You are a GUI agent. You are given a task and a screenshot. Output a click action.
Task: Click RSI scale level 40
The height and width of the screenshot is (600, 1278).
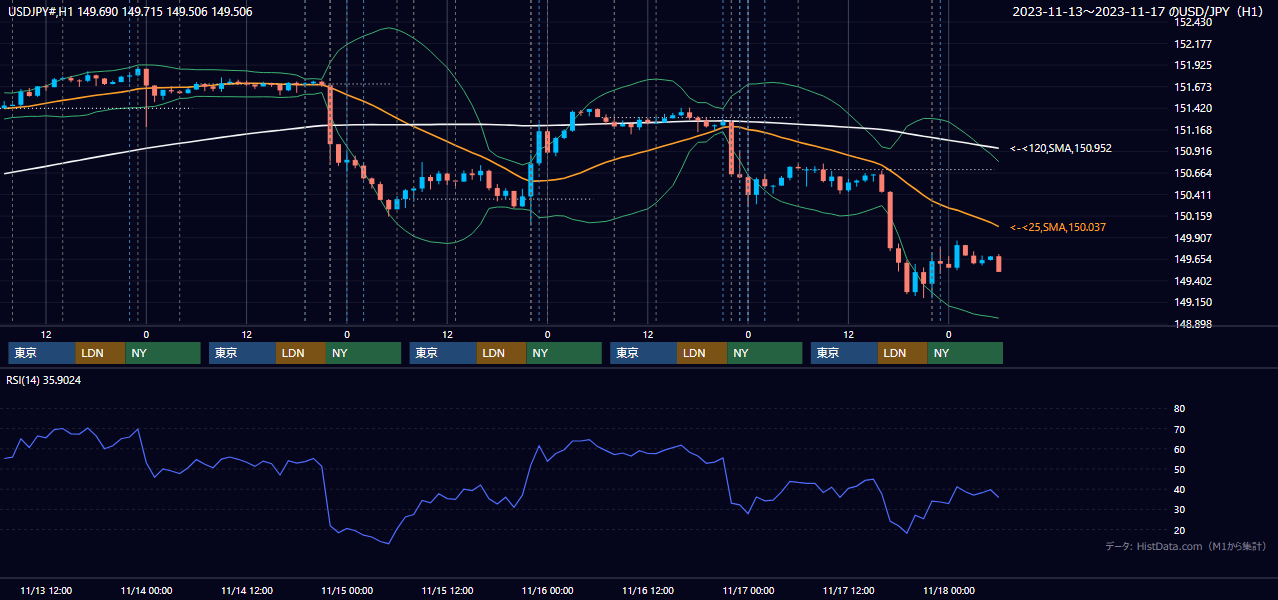click(1179, 489)
